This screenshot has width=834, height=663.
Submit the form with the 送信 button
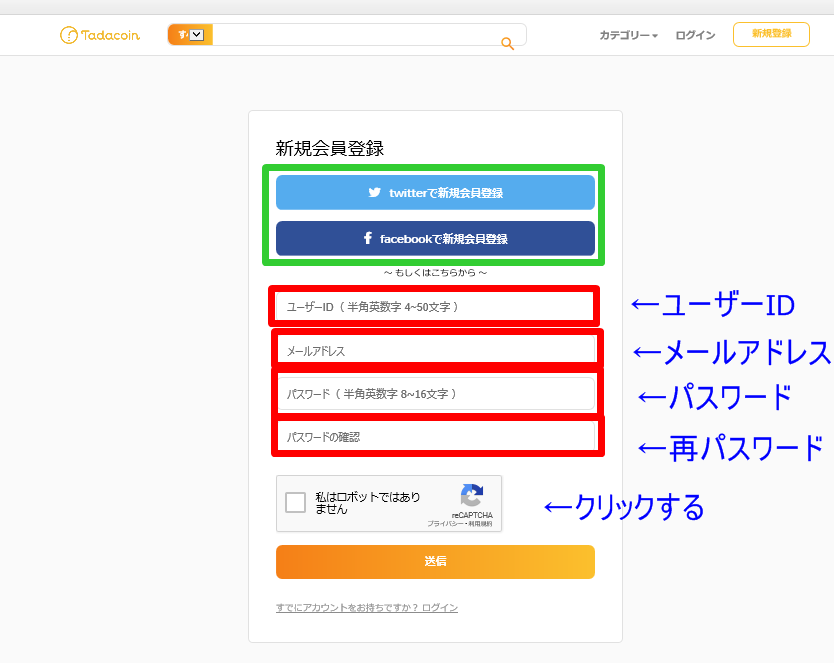435,562
